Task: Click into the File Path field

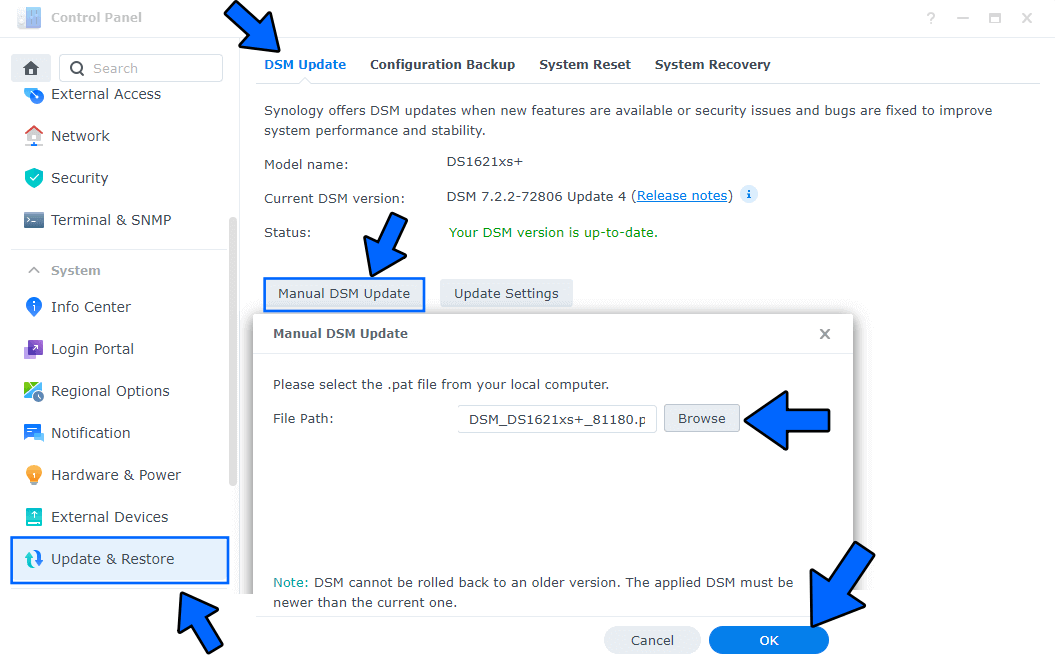Action: 557,419
